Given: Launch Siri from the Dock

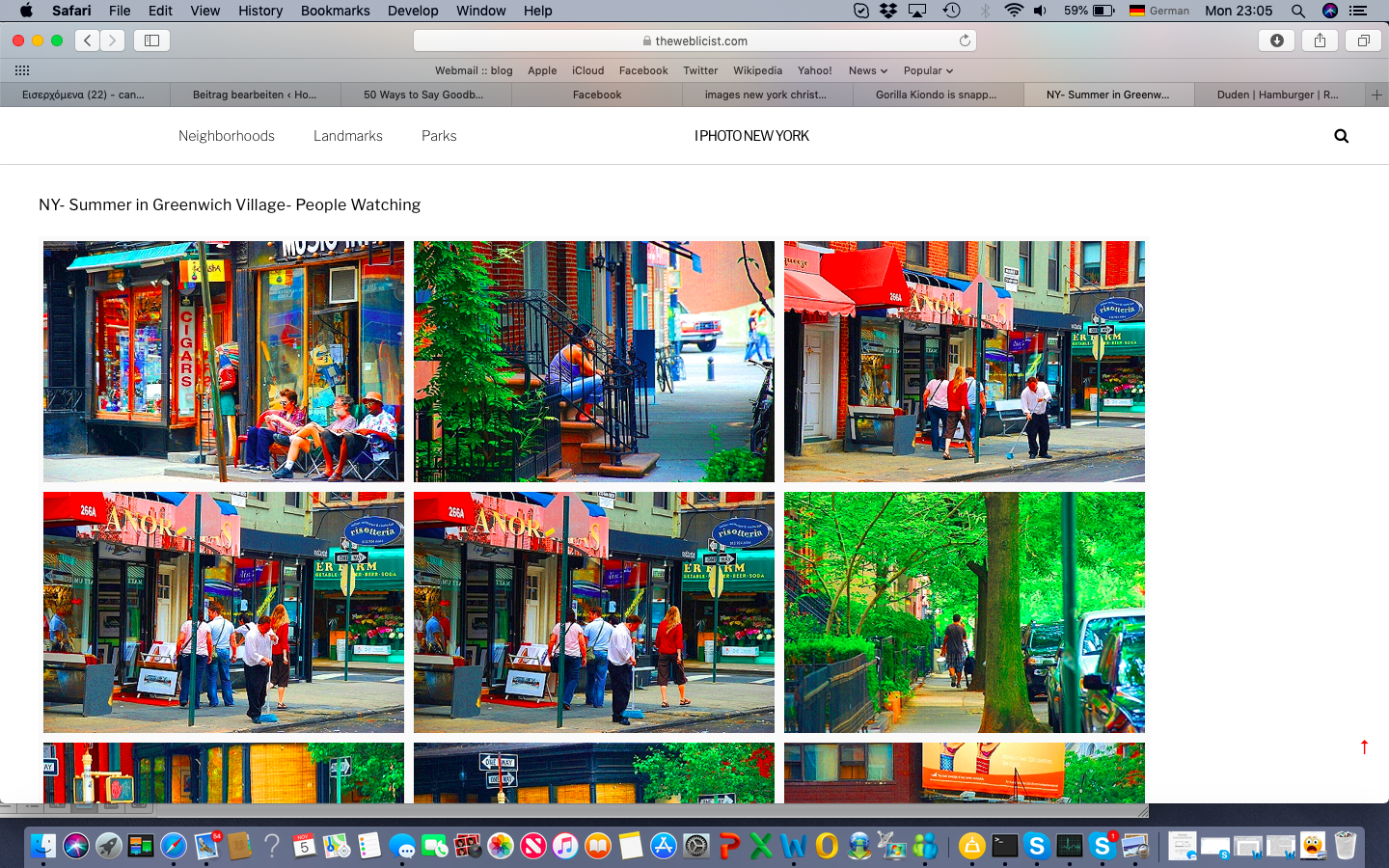Looking at the screenshot, I should coord(76,846).
